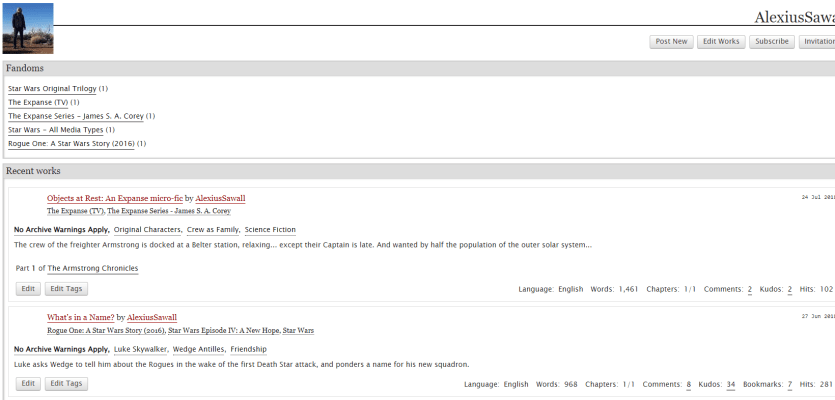Screen dimensions: 835x400
Task: View the 34 kudos on What's in a Name?
Action: [x=731, y=385]
